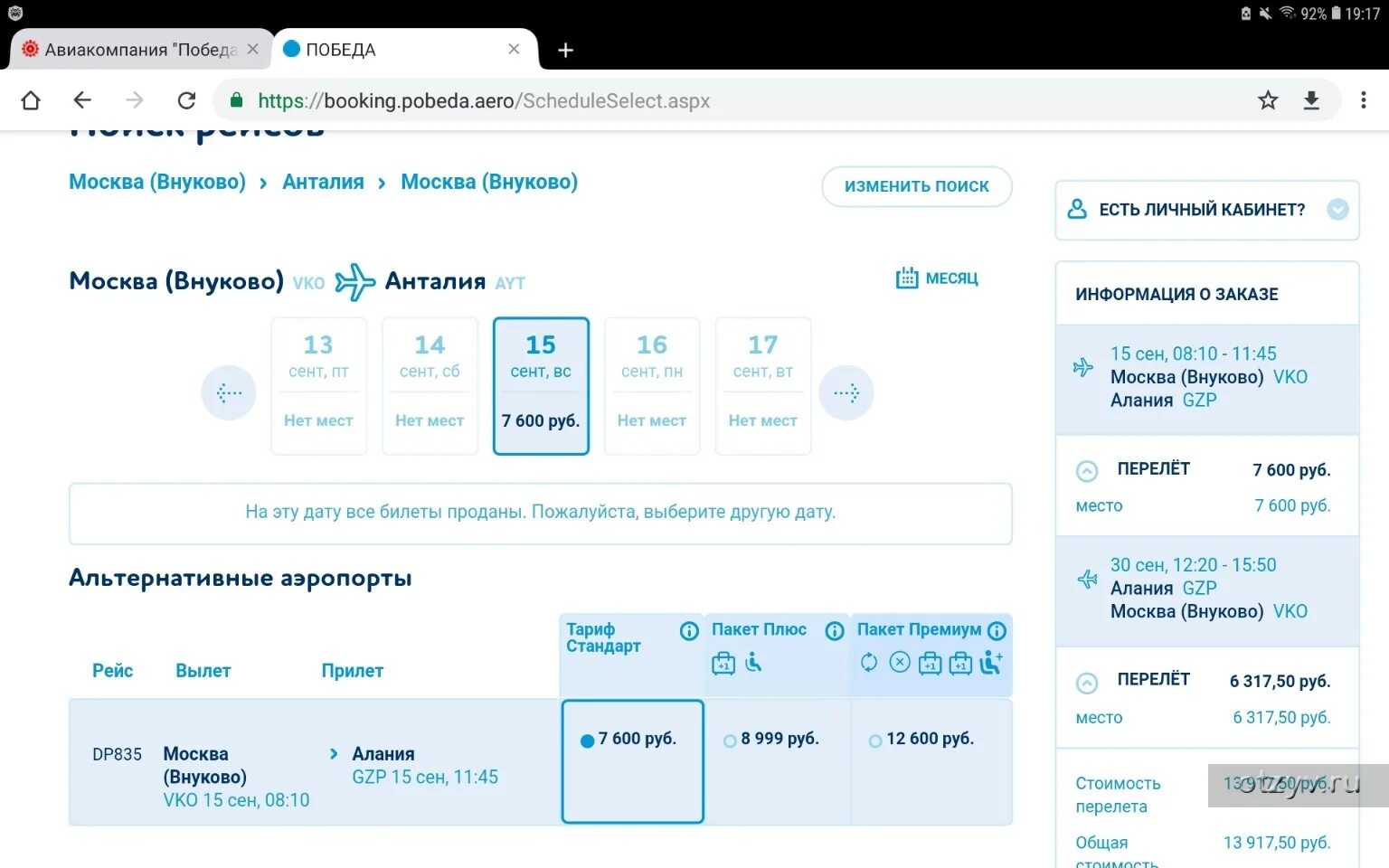
Task: Click the Прилет column header
Action: click(x=353, y=671)
